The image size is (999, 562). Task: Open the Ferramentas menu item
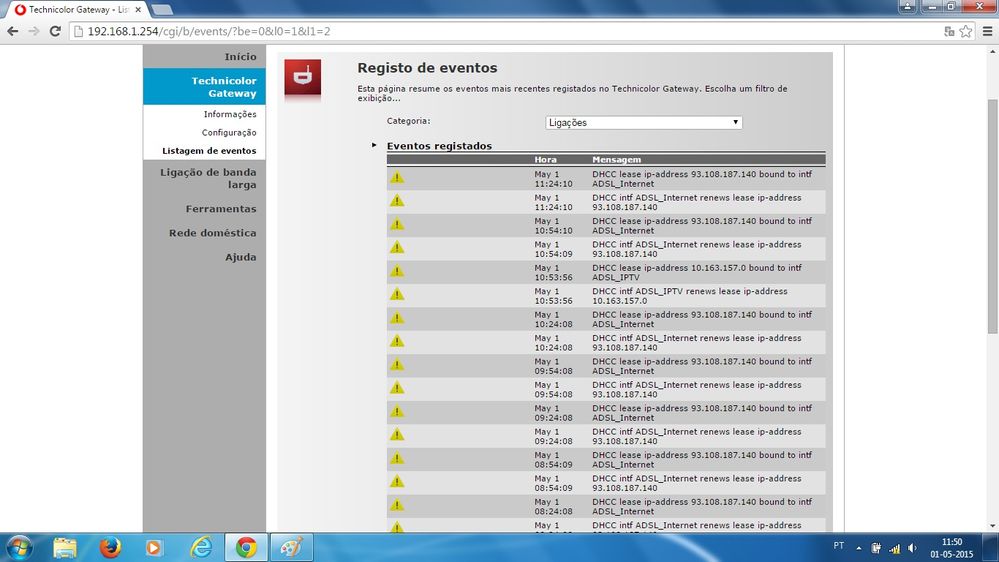220,209
